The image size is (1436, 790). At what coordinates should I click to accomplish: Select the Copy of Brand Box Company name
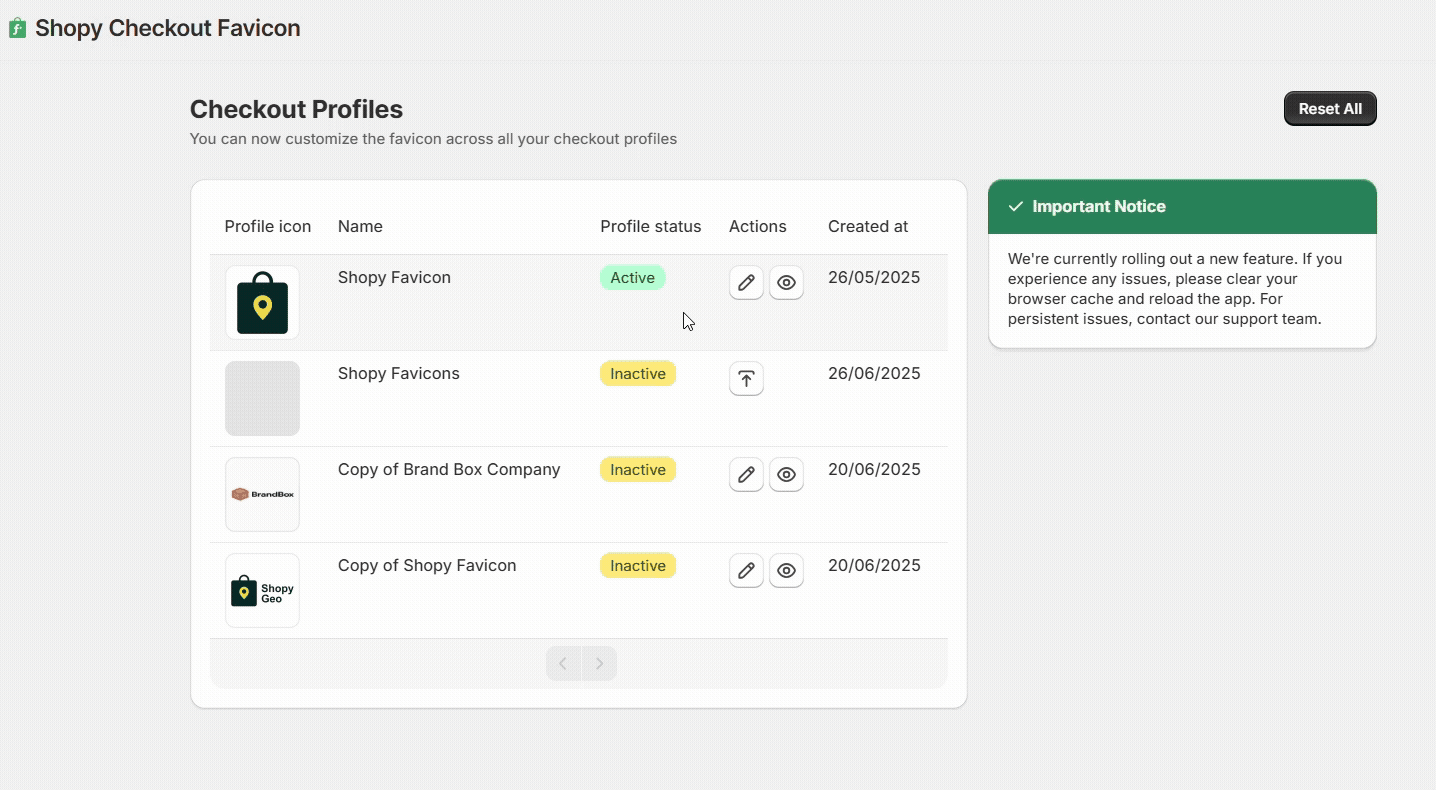pyautogui.click(x=449, y=469)
